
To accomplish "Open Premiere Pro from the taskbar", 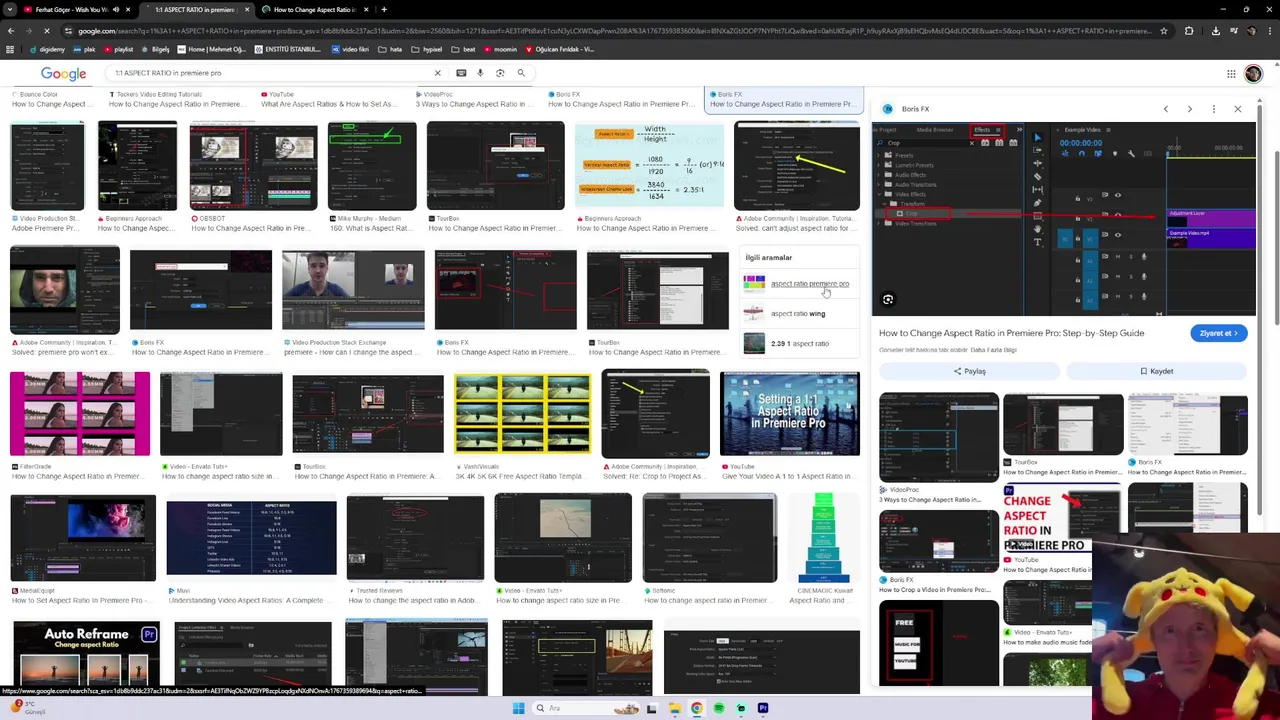I will 763,708.
